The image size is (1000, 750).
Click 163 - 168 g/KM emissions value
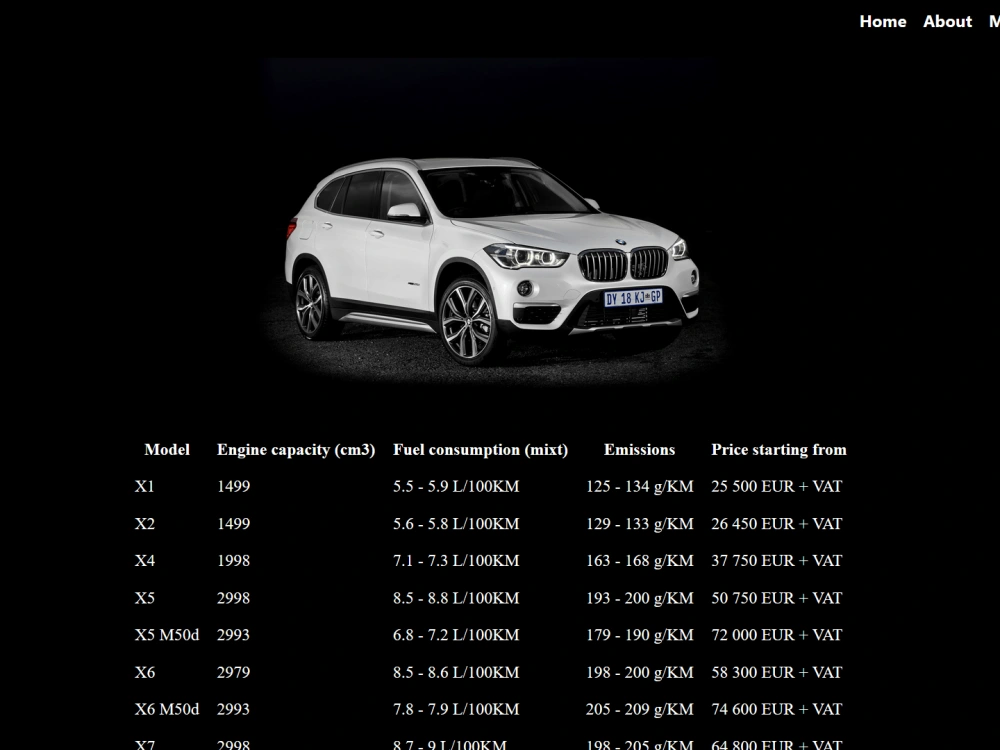coord(640,561)
